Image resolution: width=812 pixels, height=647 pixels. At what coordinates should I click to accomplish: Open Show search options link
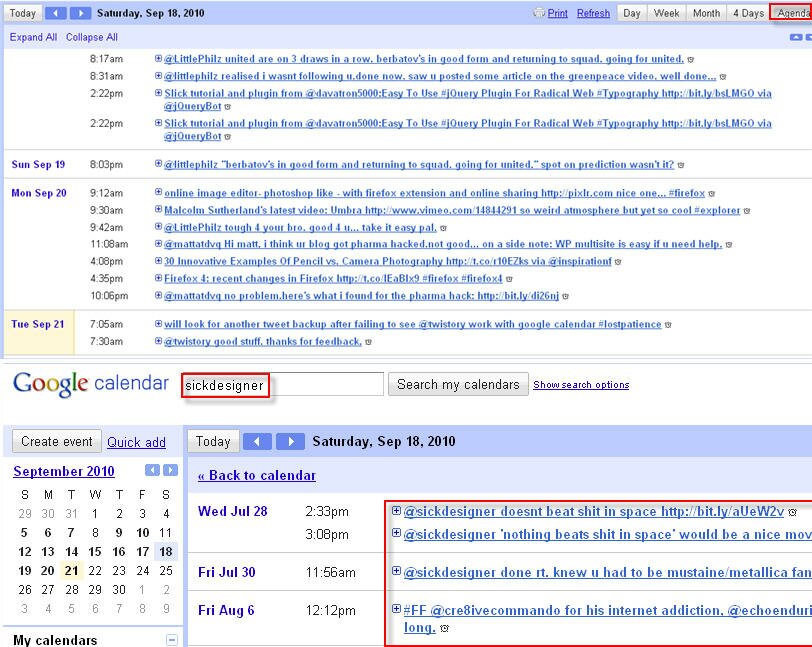581,385
